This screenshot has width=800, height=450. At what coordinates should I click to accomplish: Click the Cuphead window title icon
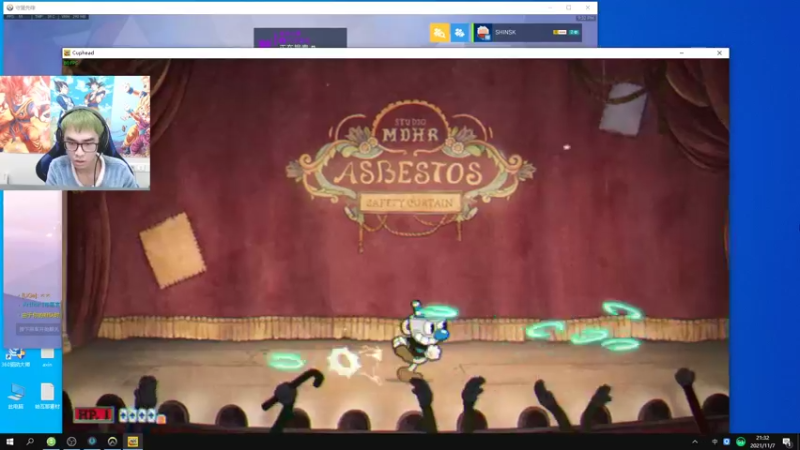67,53
